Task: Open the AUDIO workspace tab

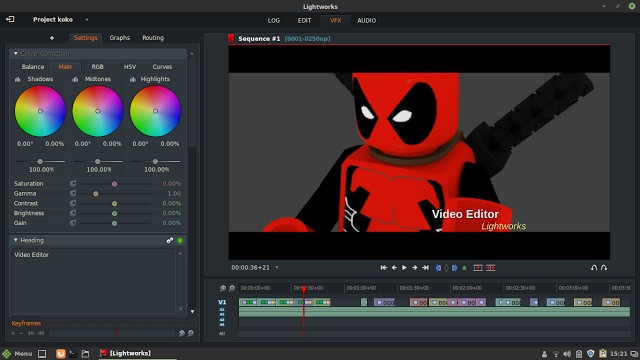Action: coord(367,20)
